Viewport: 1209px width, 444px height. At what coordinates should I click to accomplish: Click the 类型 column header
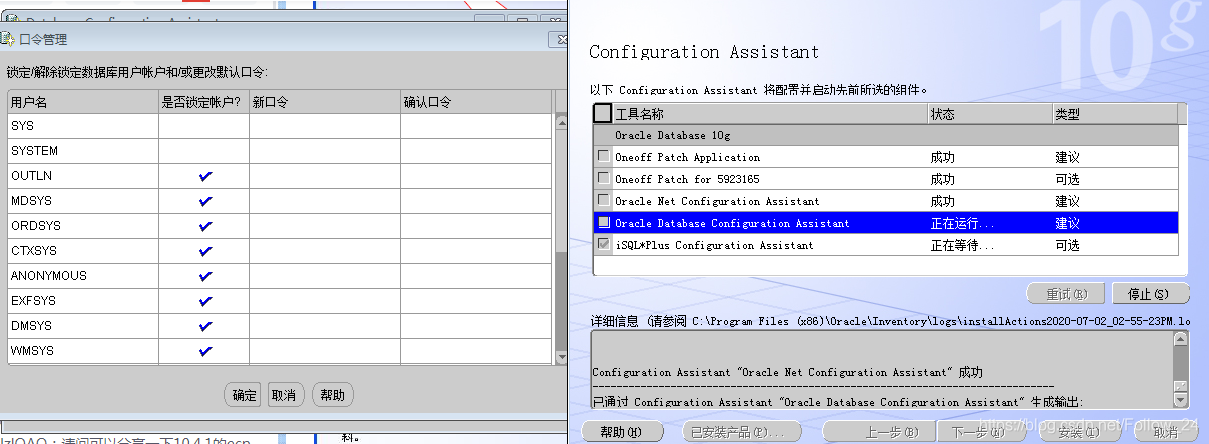(x=1115, y=114)
